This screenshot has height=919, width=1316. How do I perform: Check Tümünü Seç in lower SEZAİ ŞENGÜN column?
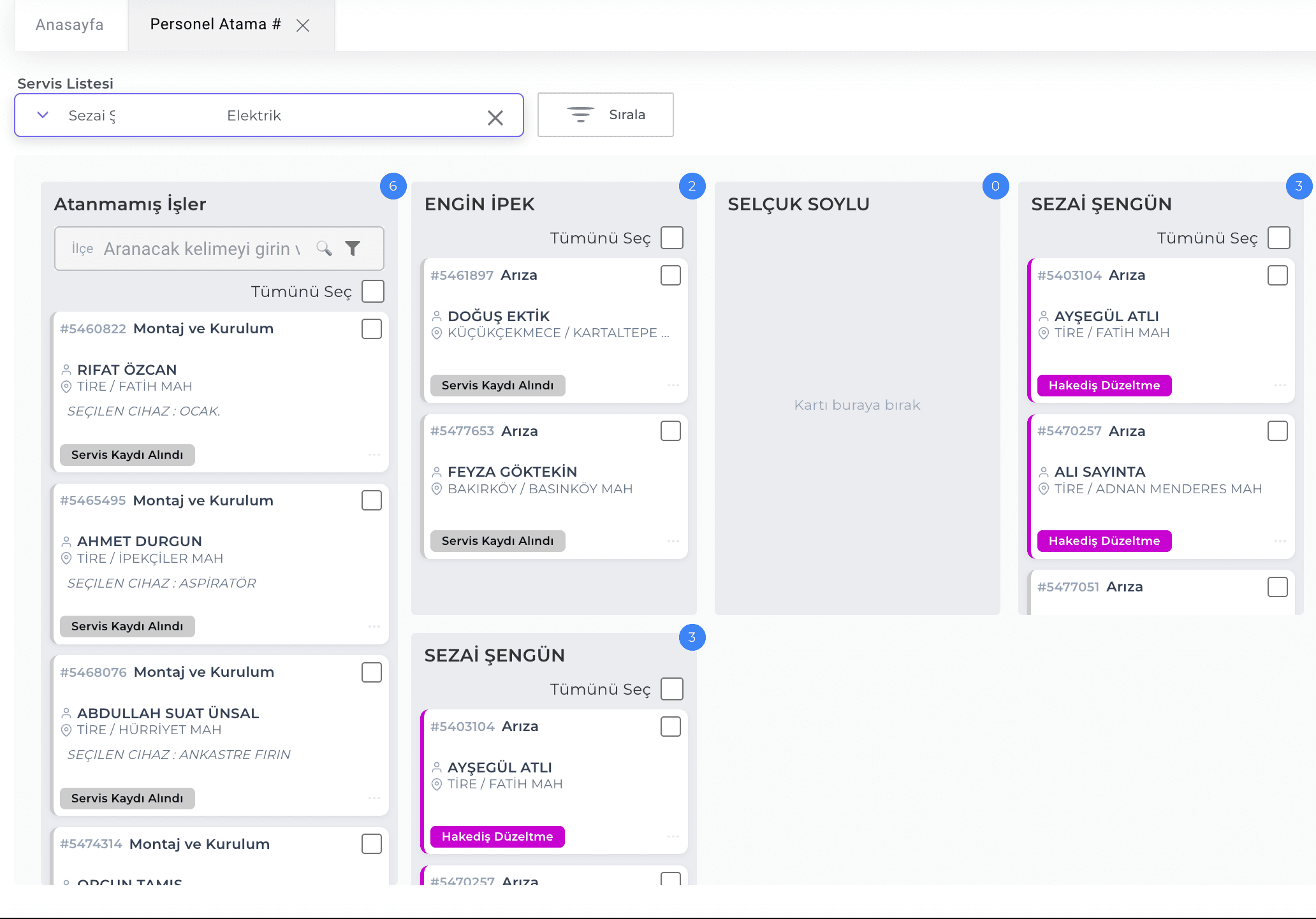[x=672, y=689]
